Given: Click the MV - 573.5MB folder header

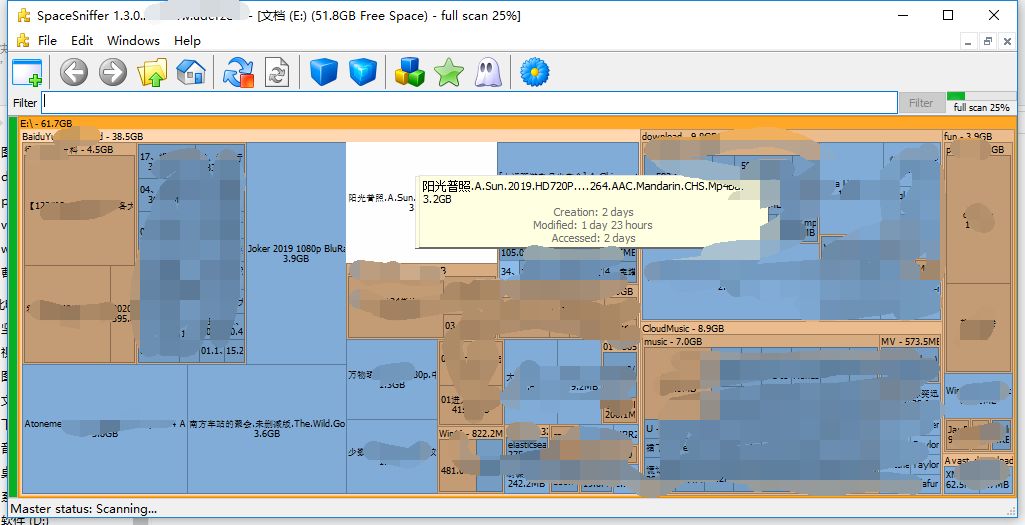Looking at the screenshot, I should click(x=909, y=341).
